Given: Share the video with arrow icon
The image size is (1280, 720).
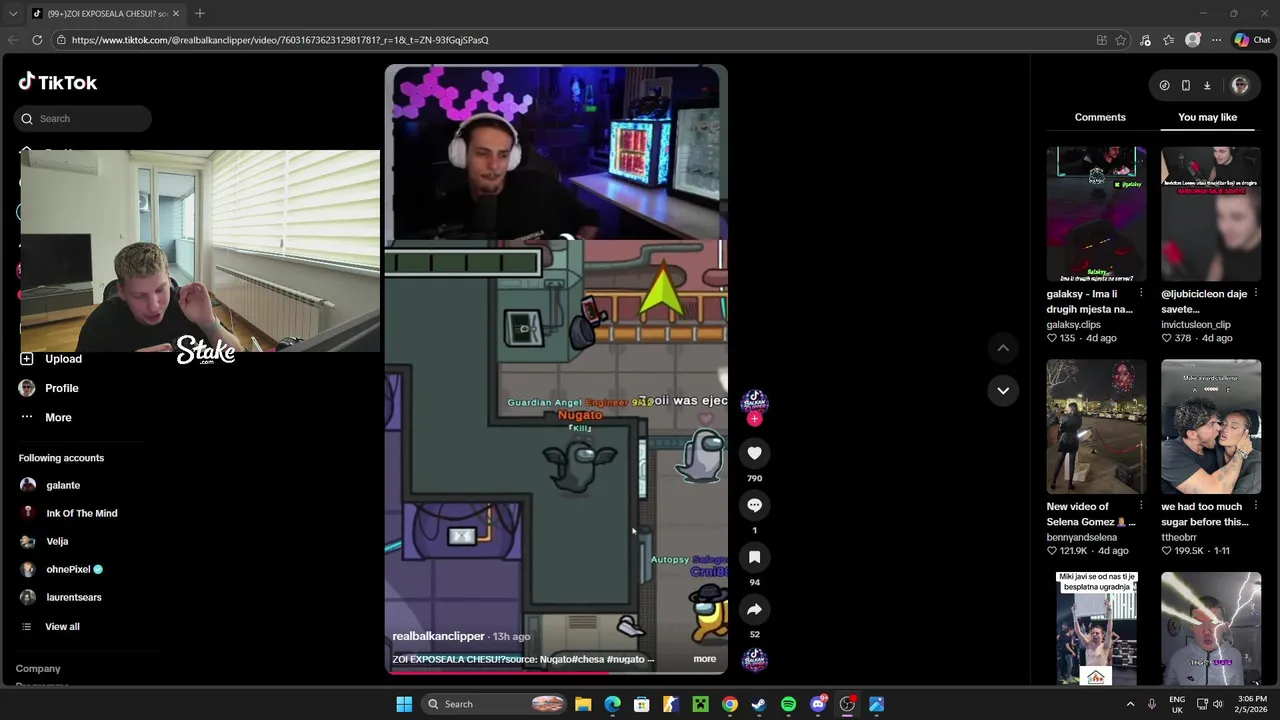Looking at the screenshot, I should pyautogui.click(x=755, y=609).
